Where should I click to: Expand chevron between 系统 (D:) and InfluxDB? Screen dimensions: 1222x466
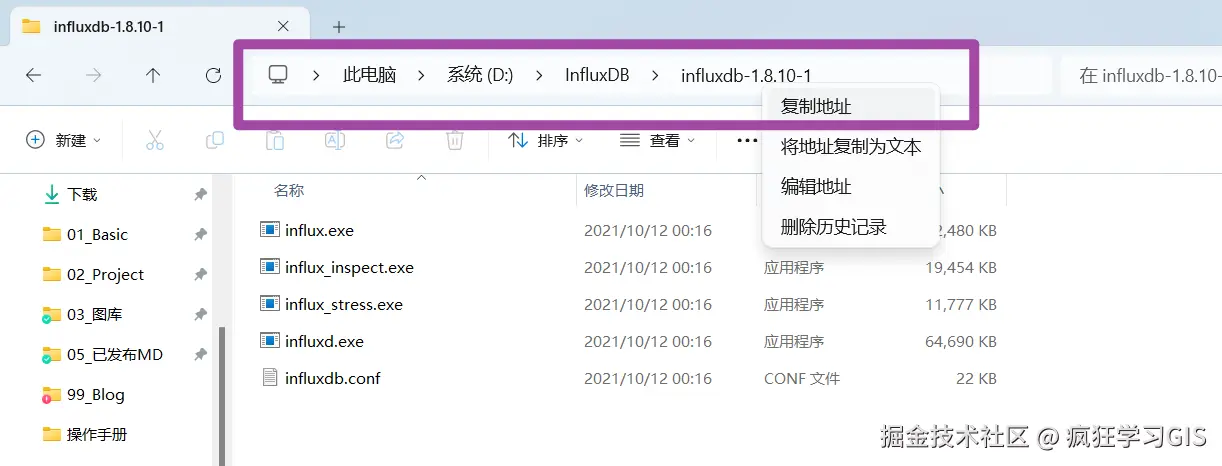(539, 75)
